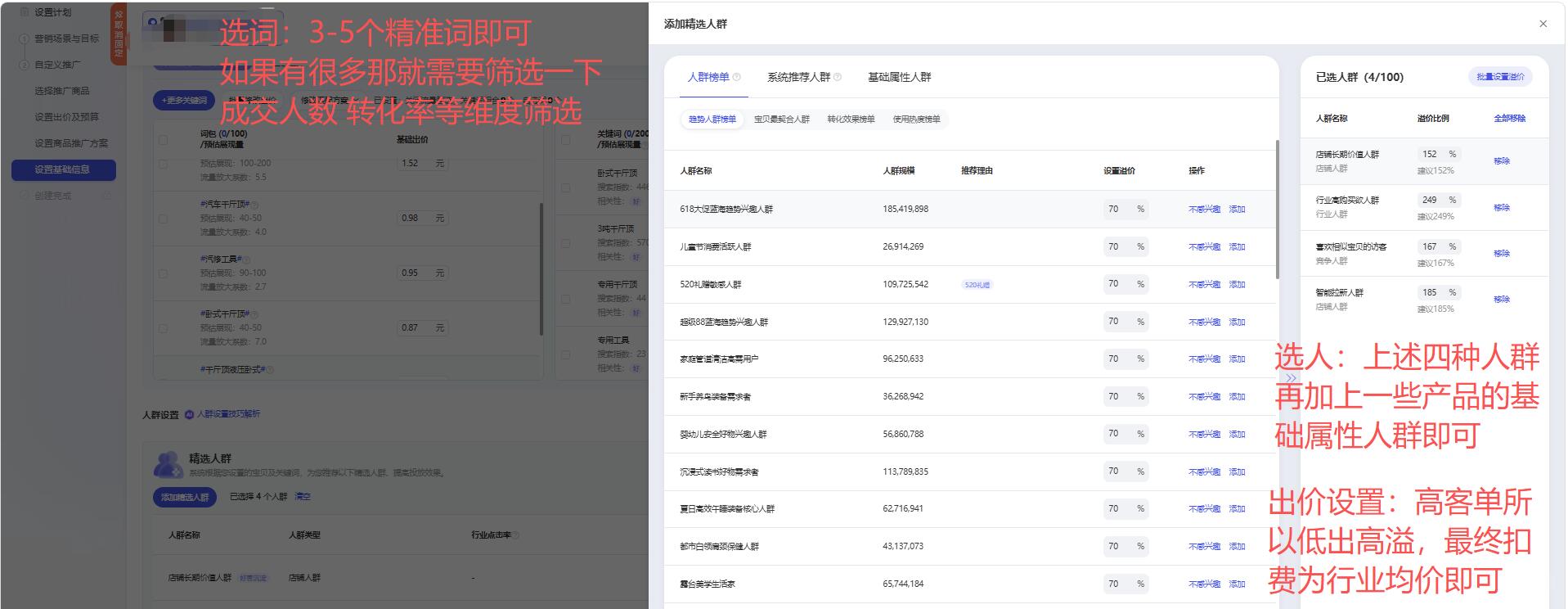Tick the #汽修工具# row checkbox in background

pyautogui.click(x=163, y=273)
